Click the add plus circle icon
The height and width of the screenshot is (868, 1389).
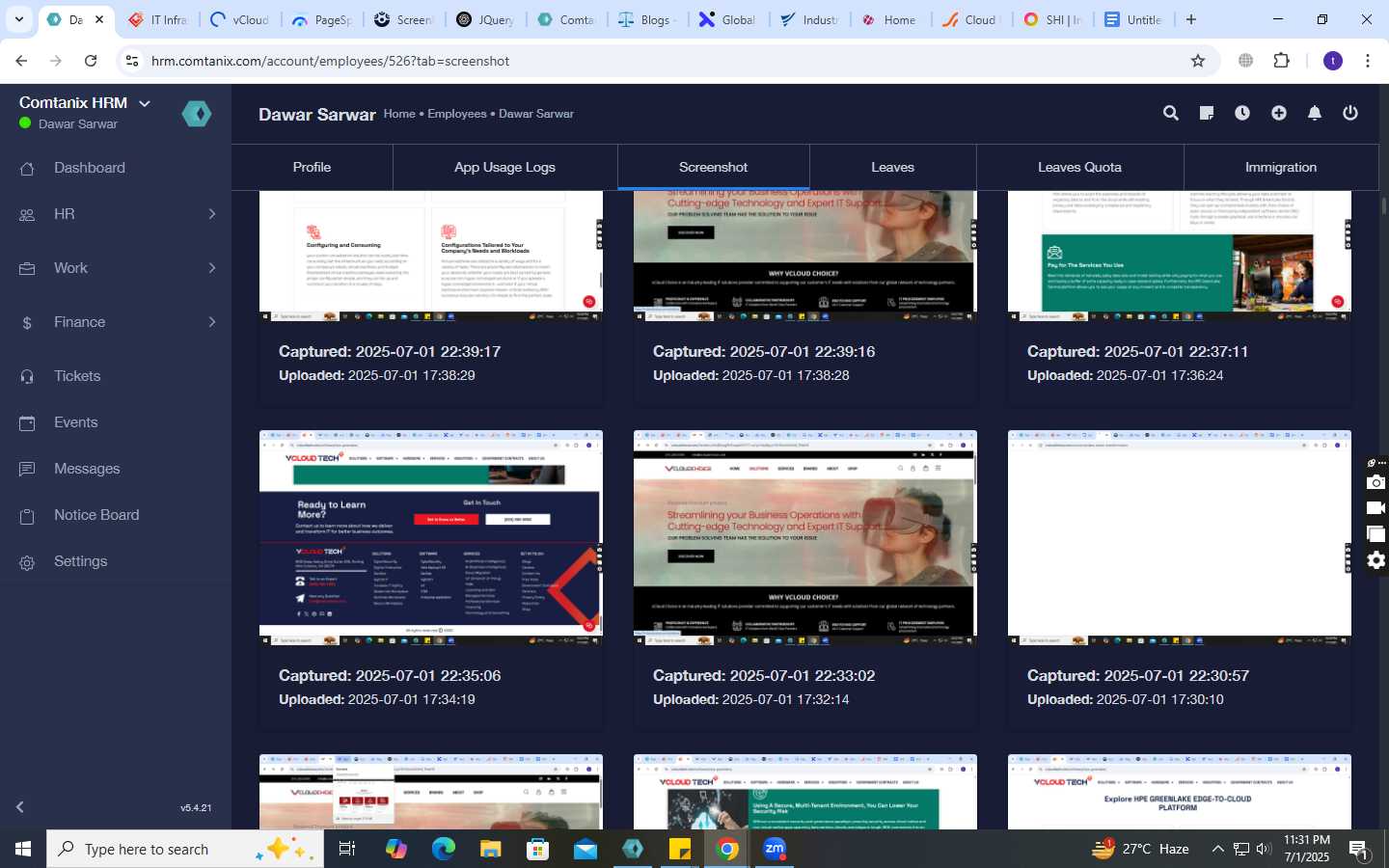pos(1279,113)
